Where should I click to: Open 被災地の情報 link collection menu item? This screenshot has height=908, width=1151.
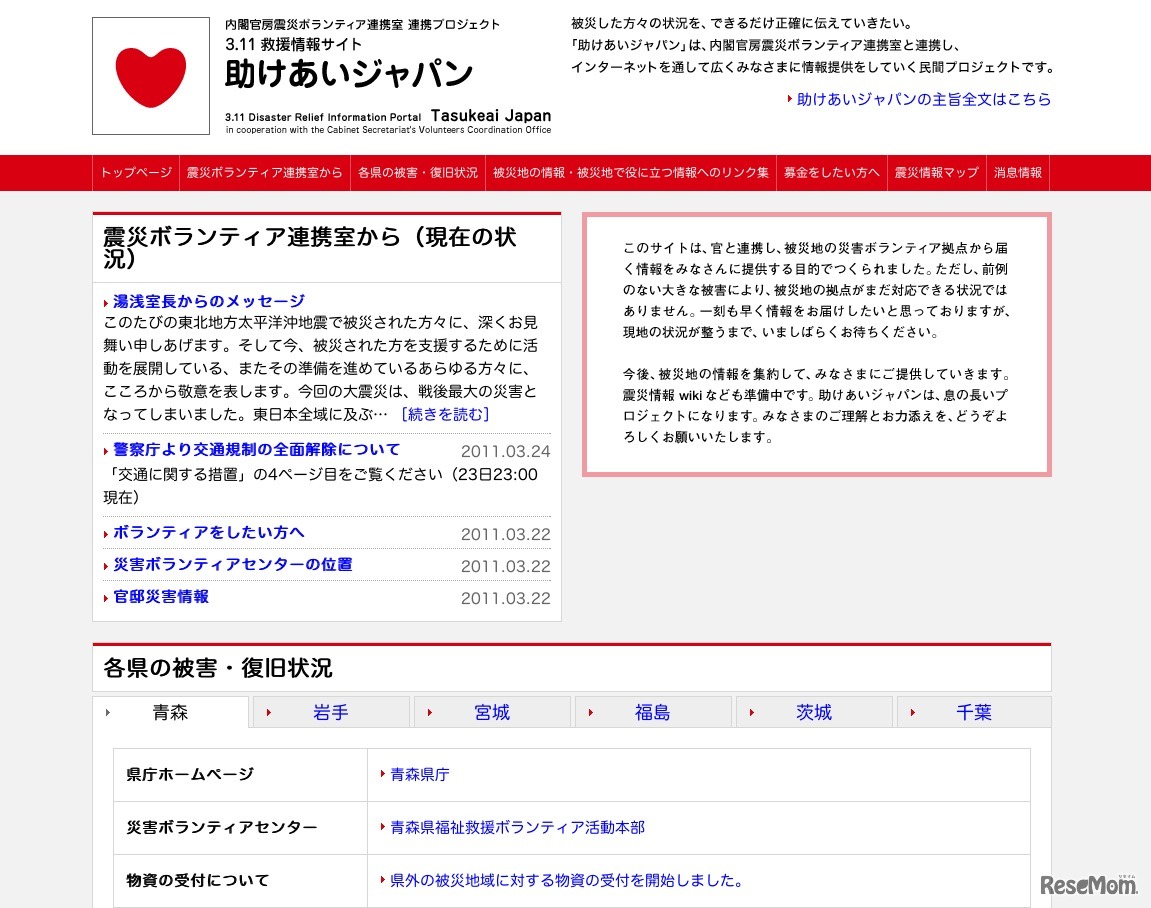pyautogui.click(x=631, y=172)
